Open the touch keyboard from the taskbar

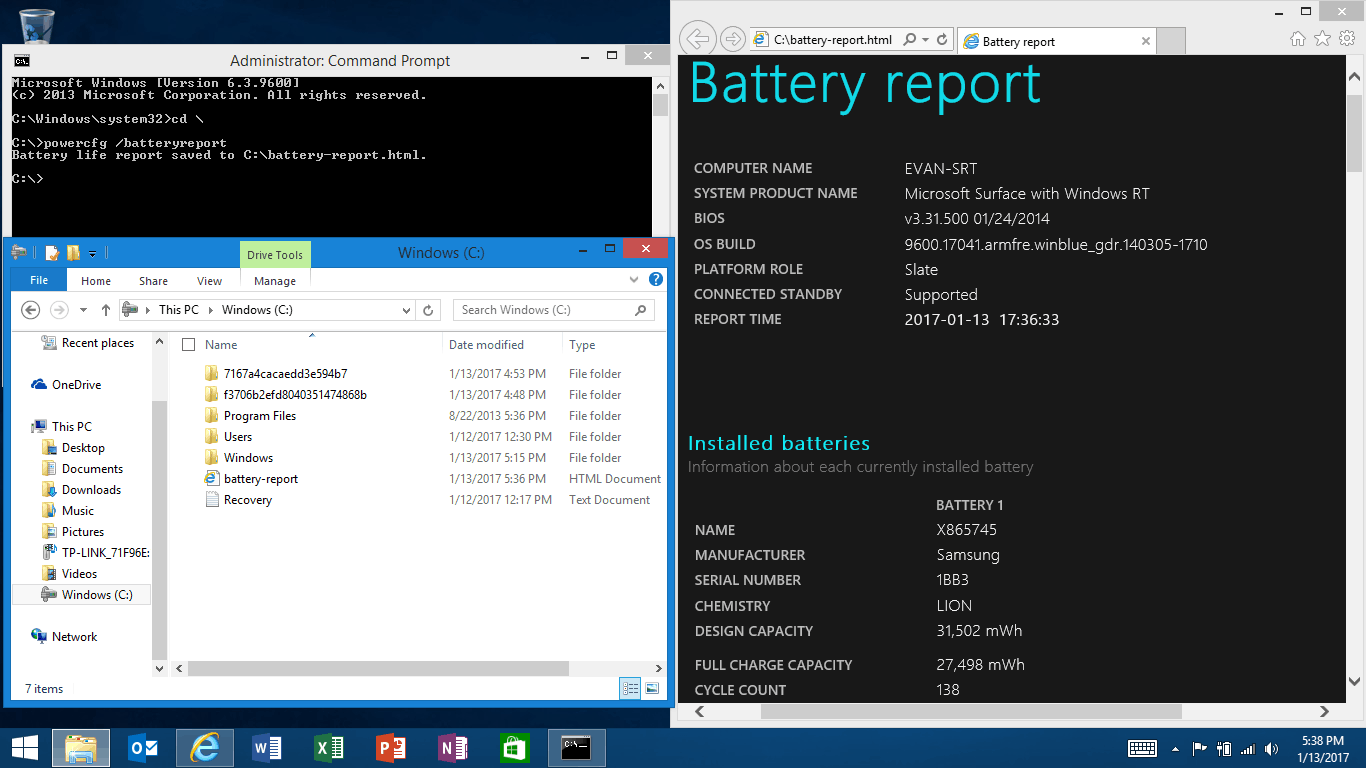click(1143, 748)
